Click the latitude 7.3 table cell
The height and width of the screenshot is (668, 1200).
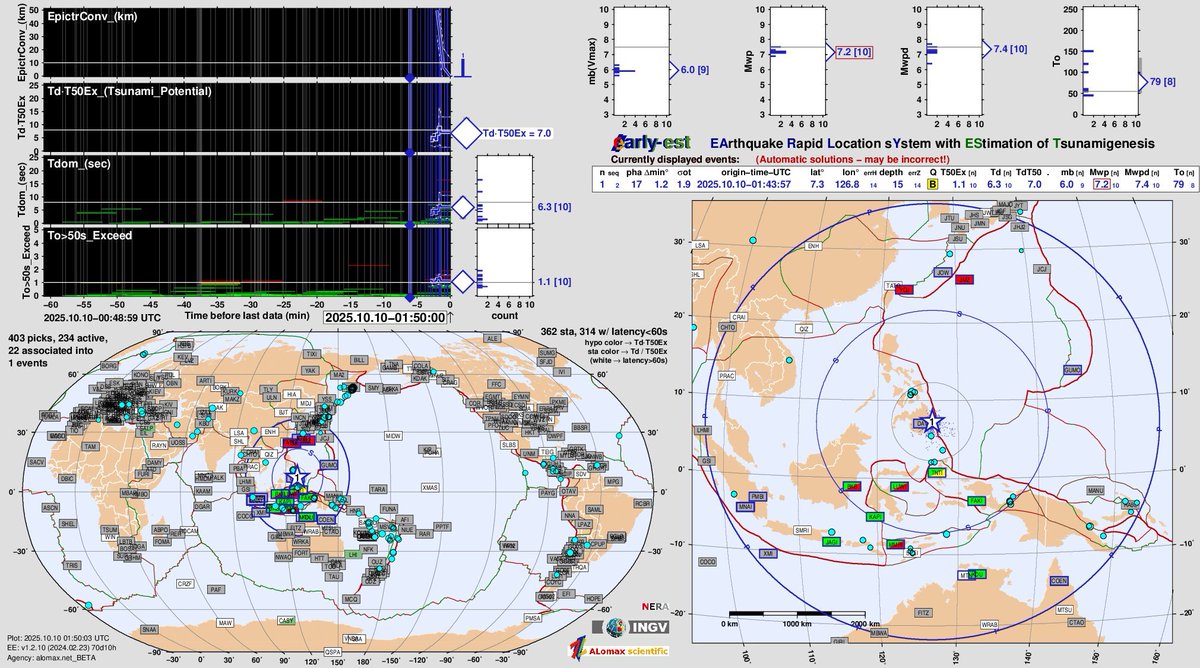[x=817, y=184]
